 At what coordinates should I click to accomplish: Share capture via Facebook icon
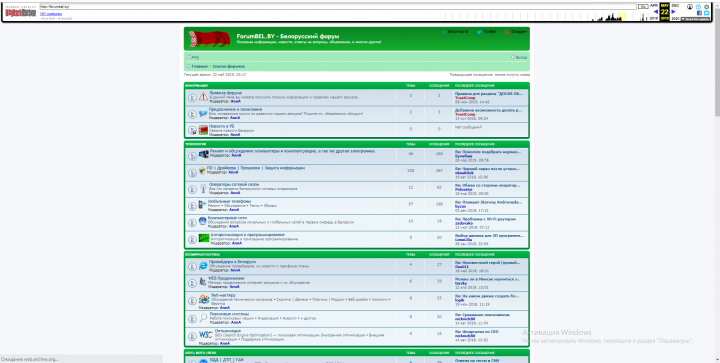(x=699, y=13)
